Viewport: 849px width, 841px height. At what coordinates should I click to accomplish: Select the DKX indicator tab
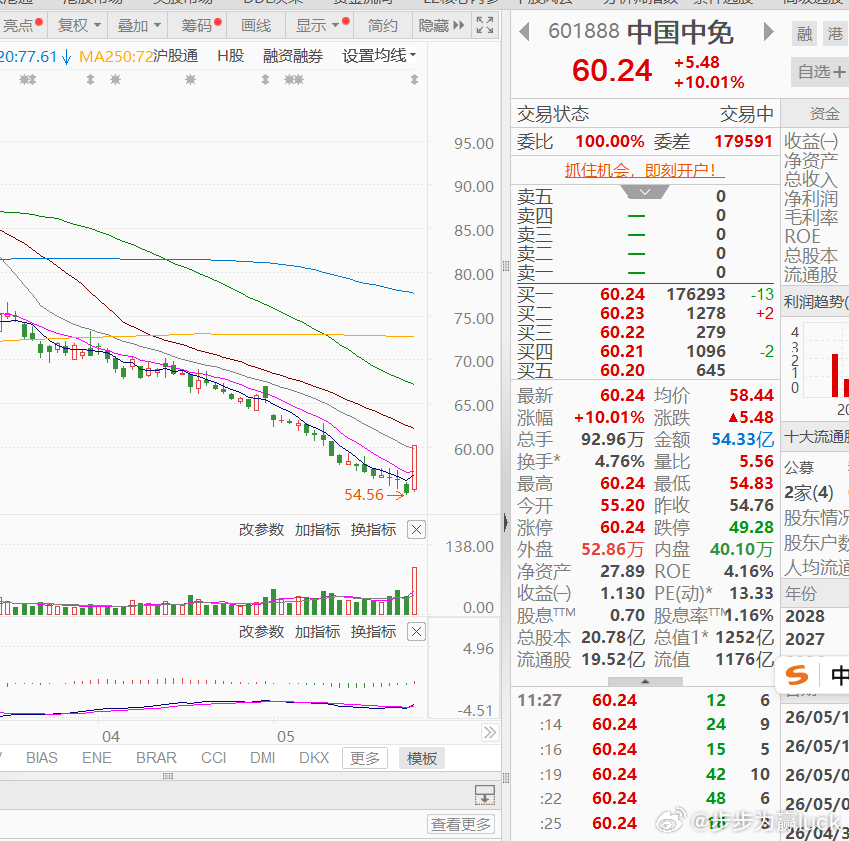(x=314, y=758)
